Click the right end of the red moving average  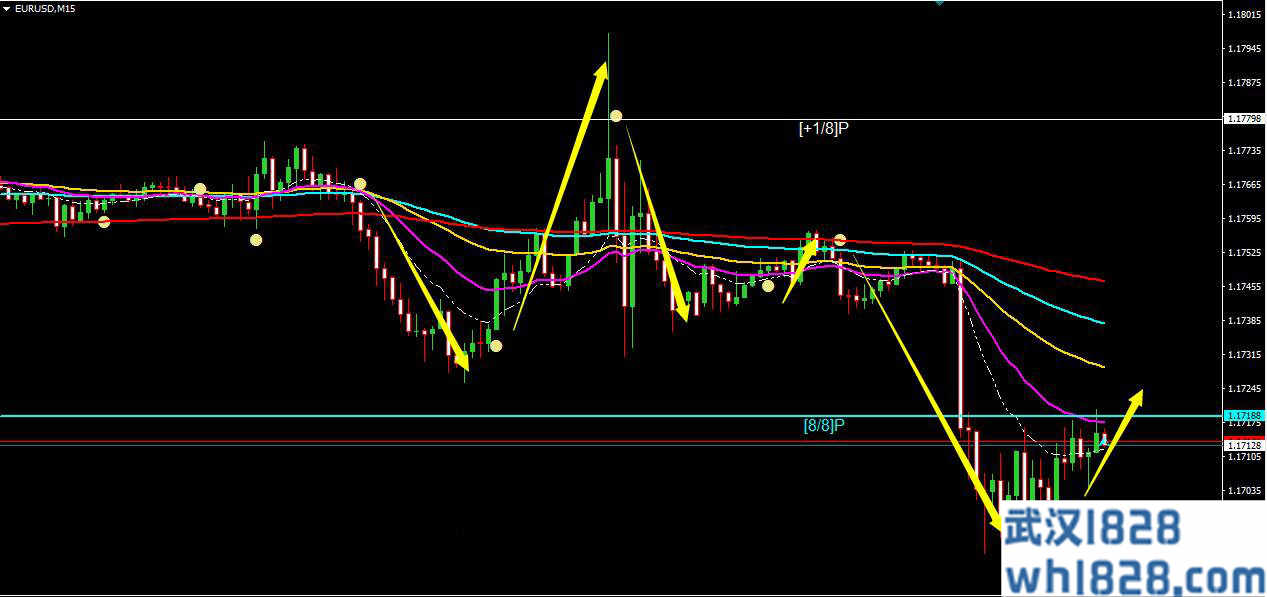[1102, 280]
